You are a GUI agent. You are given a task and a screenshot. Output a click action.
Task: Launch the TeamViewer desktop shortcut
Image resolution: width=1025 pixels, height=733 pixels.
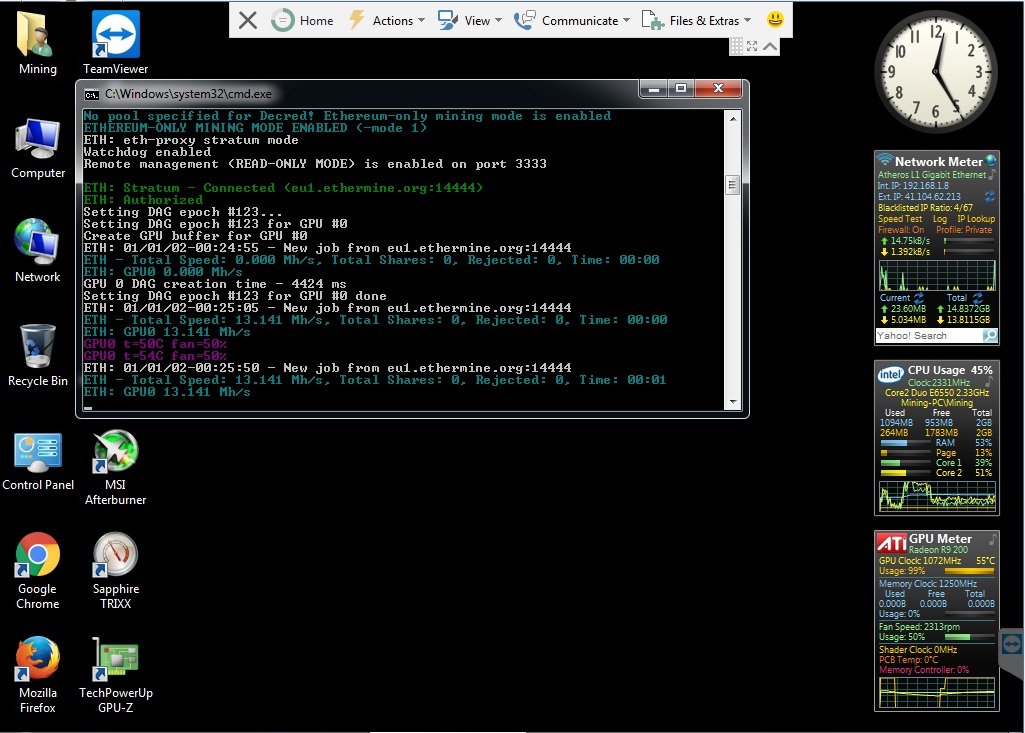click(116, 43)
